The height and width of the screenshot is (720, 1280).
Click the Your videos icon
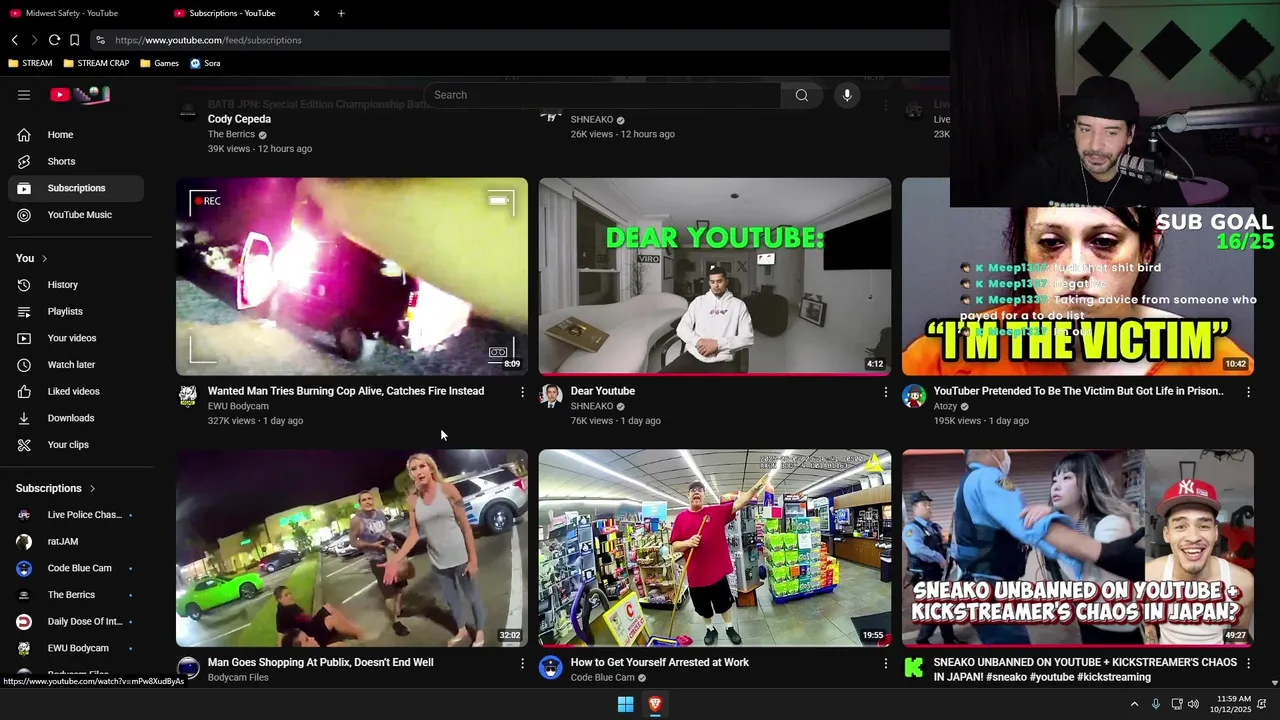(x=24, y=338)
